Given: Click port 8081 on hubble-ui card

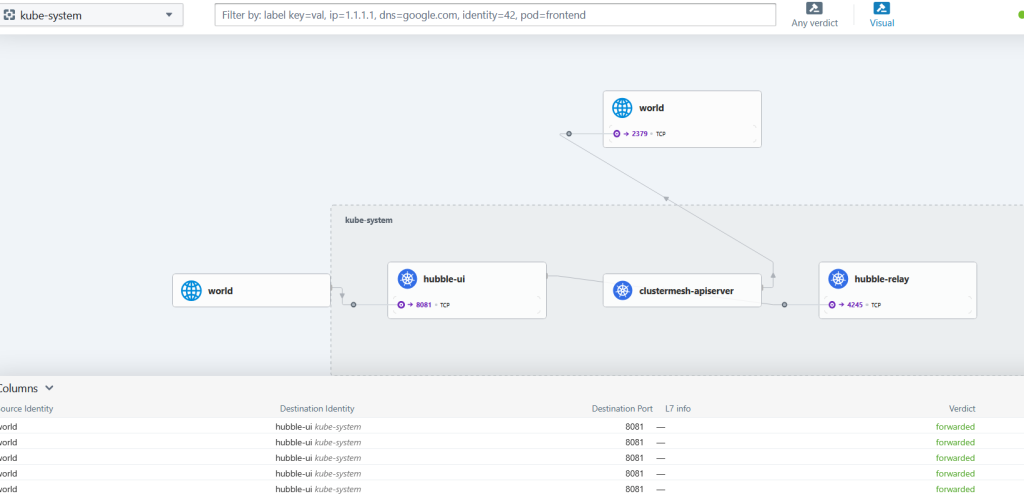Looking at the screenshot, I should coord(424,305).
